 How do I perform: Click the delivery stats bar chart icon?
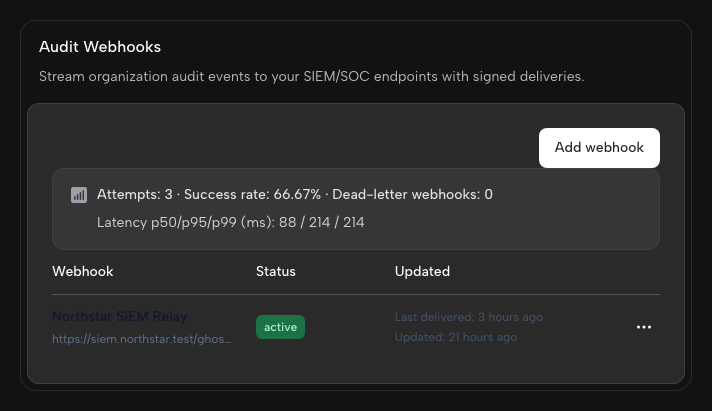(x=79, y=195)
